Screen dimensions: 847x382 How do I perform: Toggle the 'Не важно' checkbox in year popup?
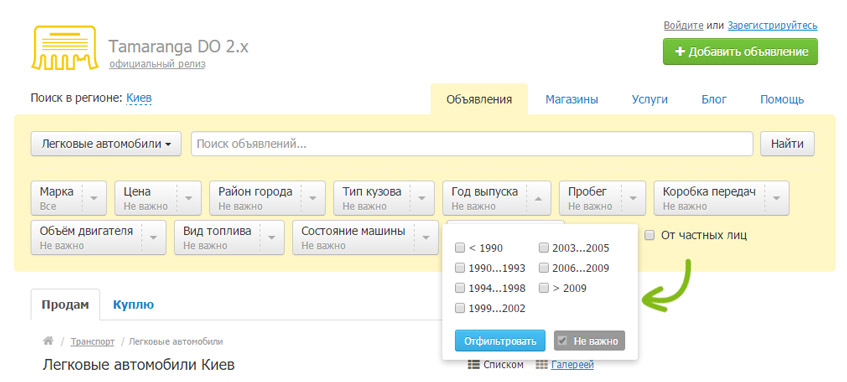point(563,341)
